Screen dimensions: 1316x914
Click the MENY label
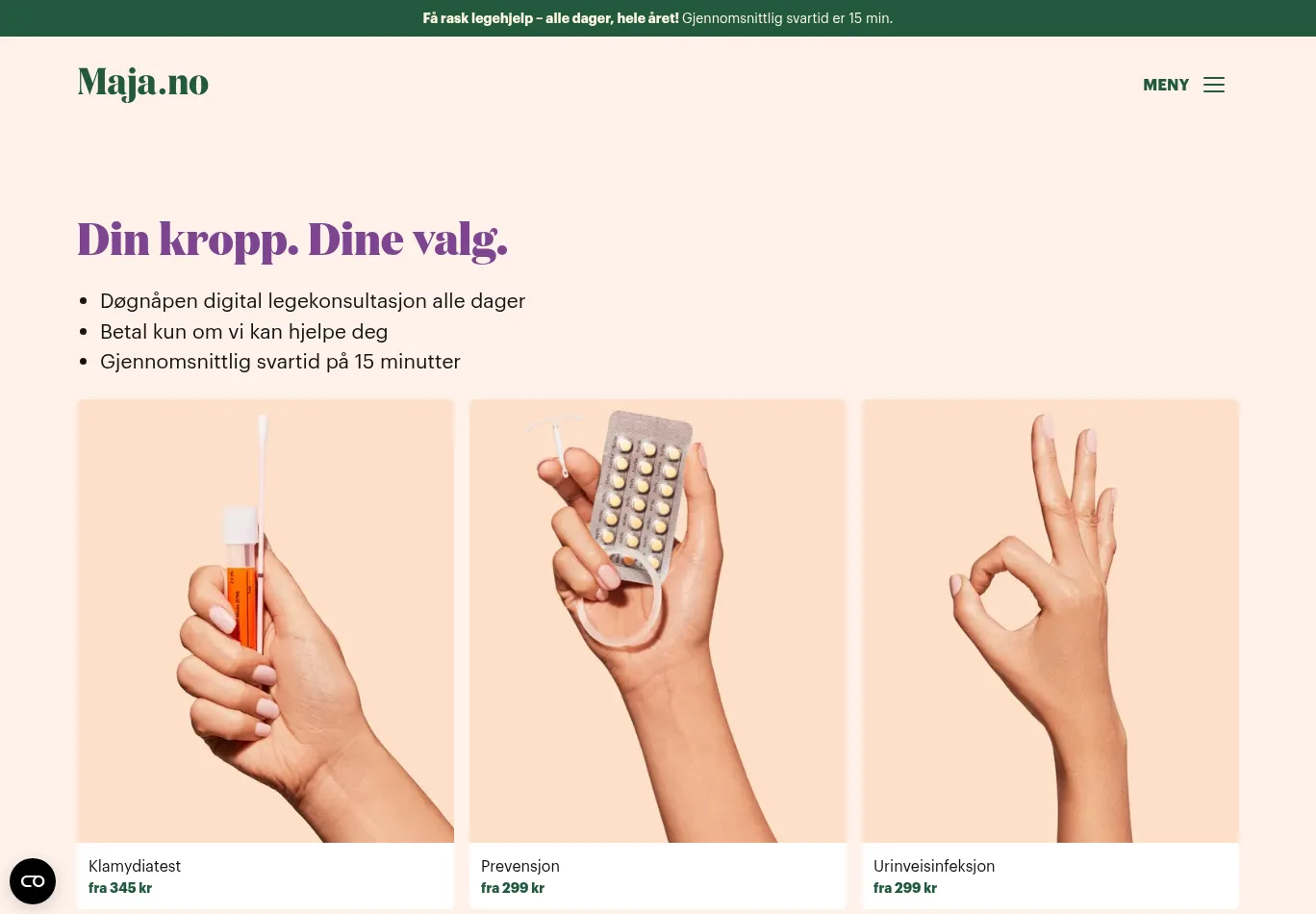click(x=1166, y=85)
